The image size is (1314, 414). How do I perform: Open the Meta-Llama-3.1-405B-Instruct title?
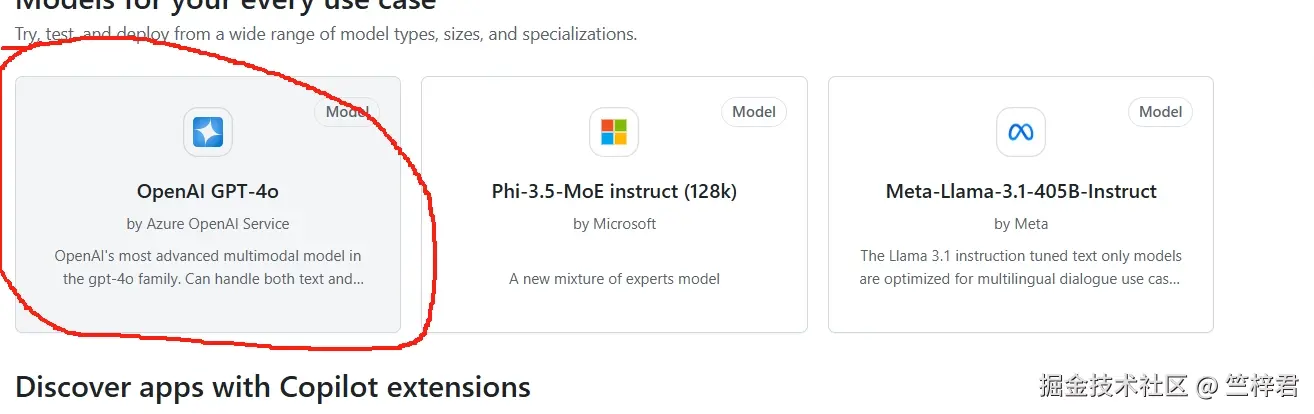[x=1021, y=191]
